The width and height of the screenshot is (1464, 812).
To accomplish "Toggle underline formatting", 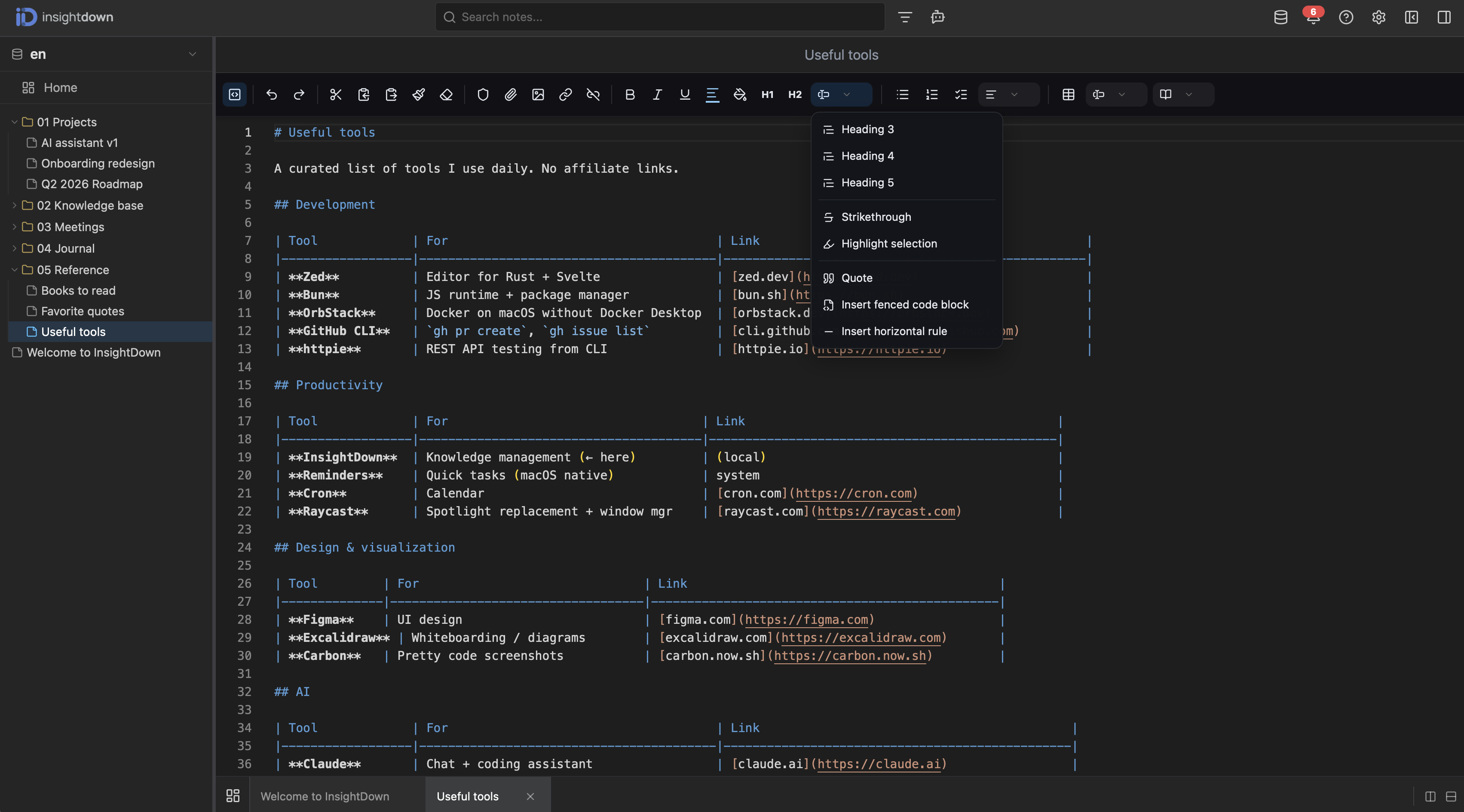I will [x=685, y=95].
